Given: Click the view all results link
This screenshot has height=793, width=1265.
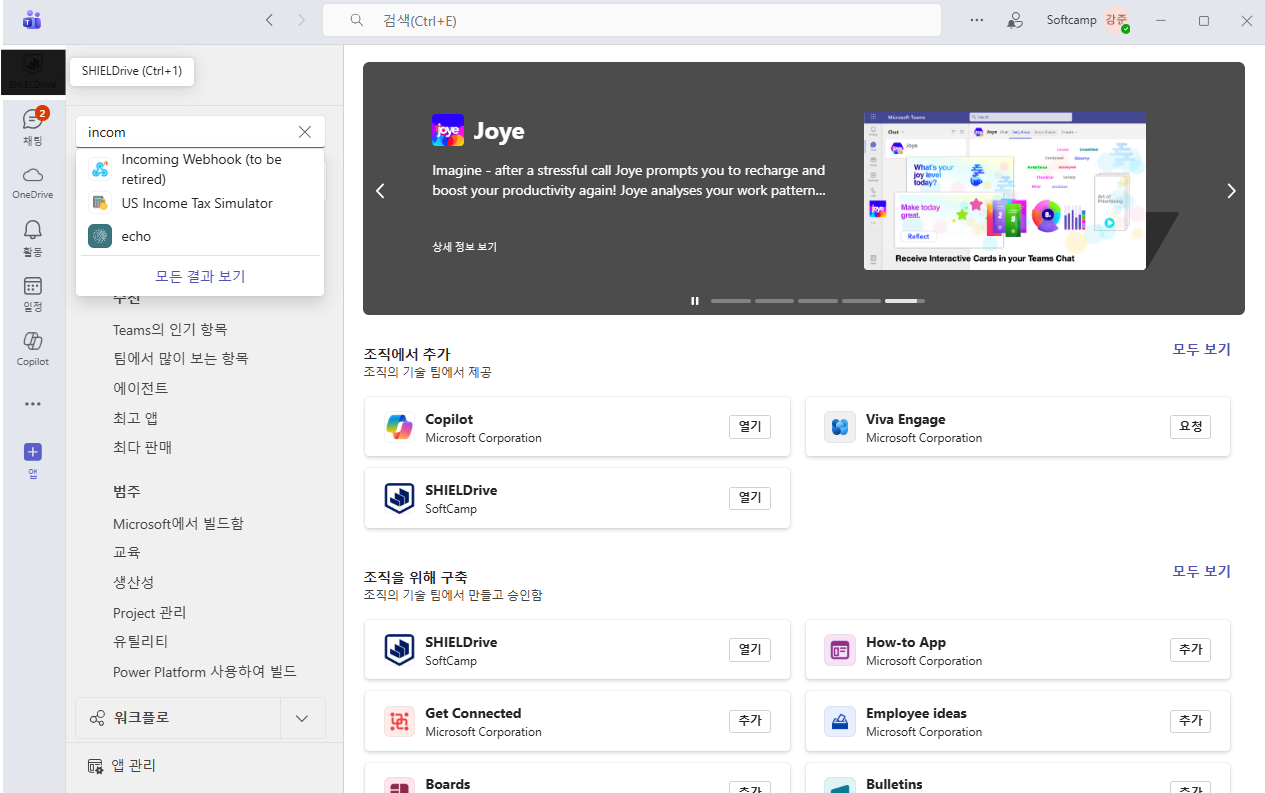Looking at the screenshot, I should click(x=200, y=276).
